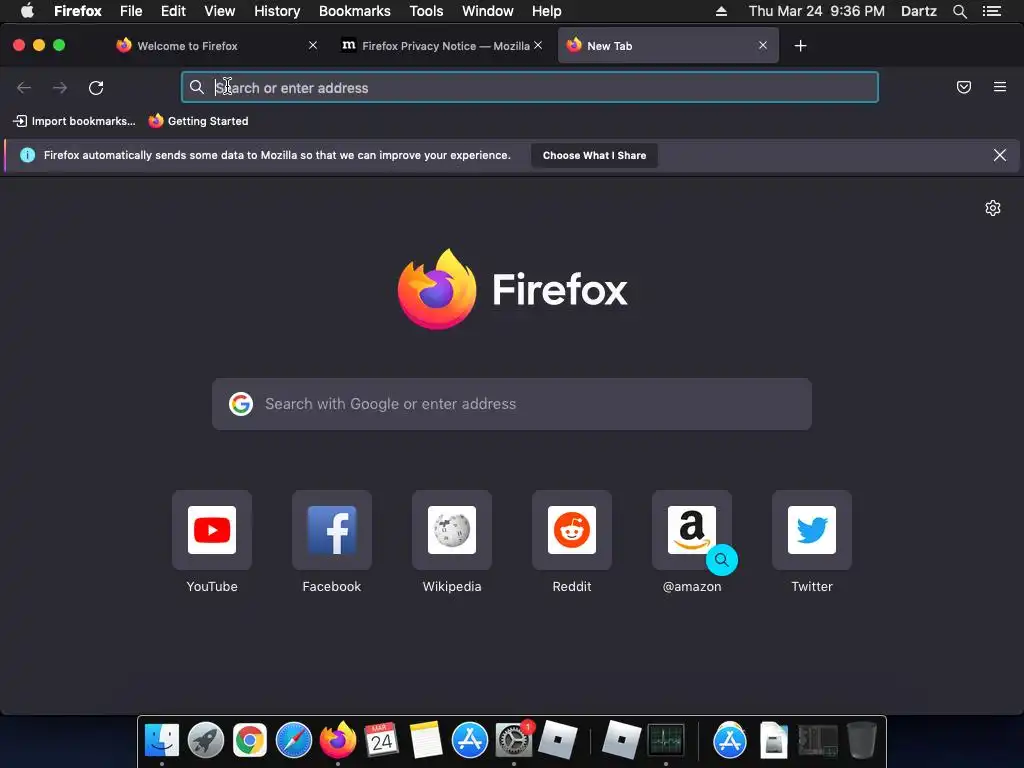Open Finder from the Dock

(x=161, y=741)
